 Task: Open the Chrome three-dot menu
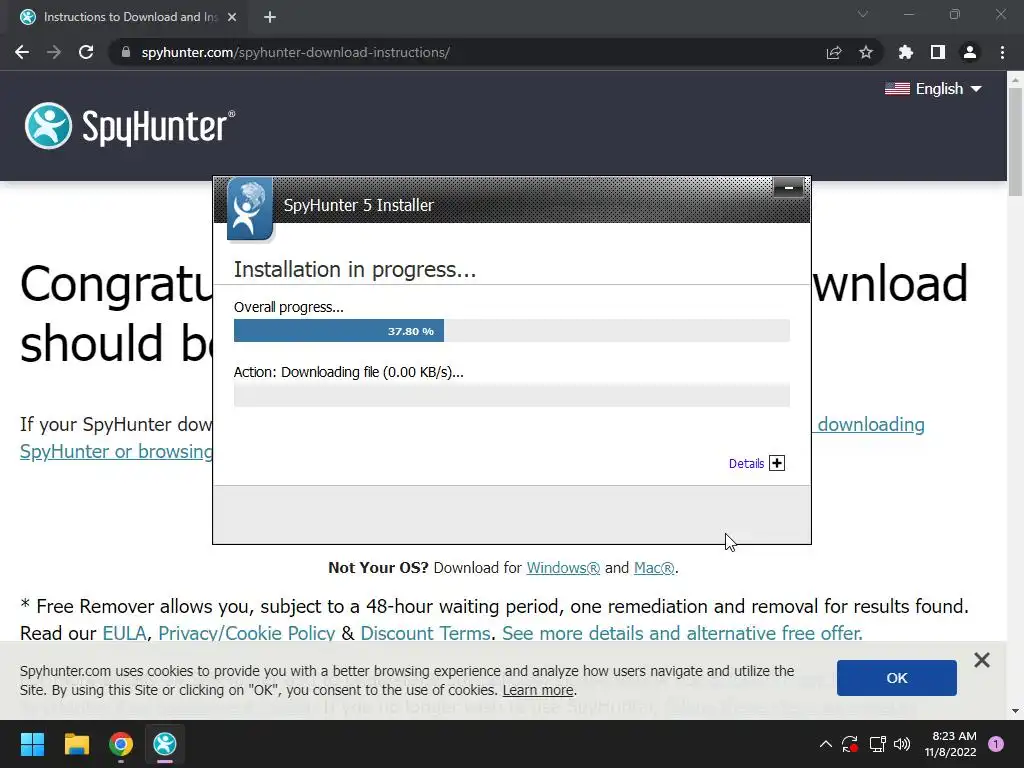(1002, 52)
